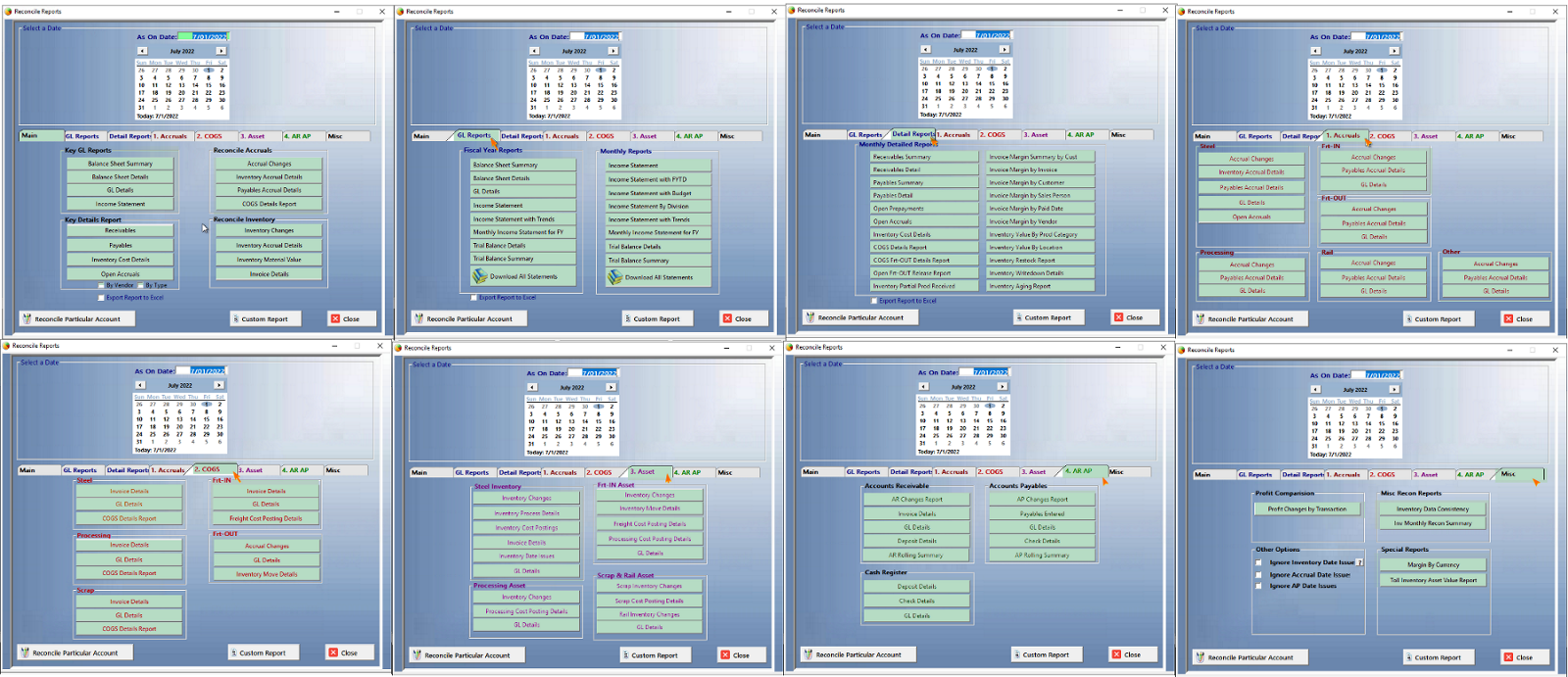Open Freight Cost Posting Details under Frt-IN in COGS window
Screen dimensions: 1568x677
point(266,518)
